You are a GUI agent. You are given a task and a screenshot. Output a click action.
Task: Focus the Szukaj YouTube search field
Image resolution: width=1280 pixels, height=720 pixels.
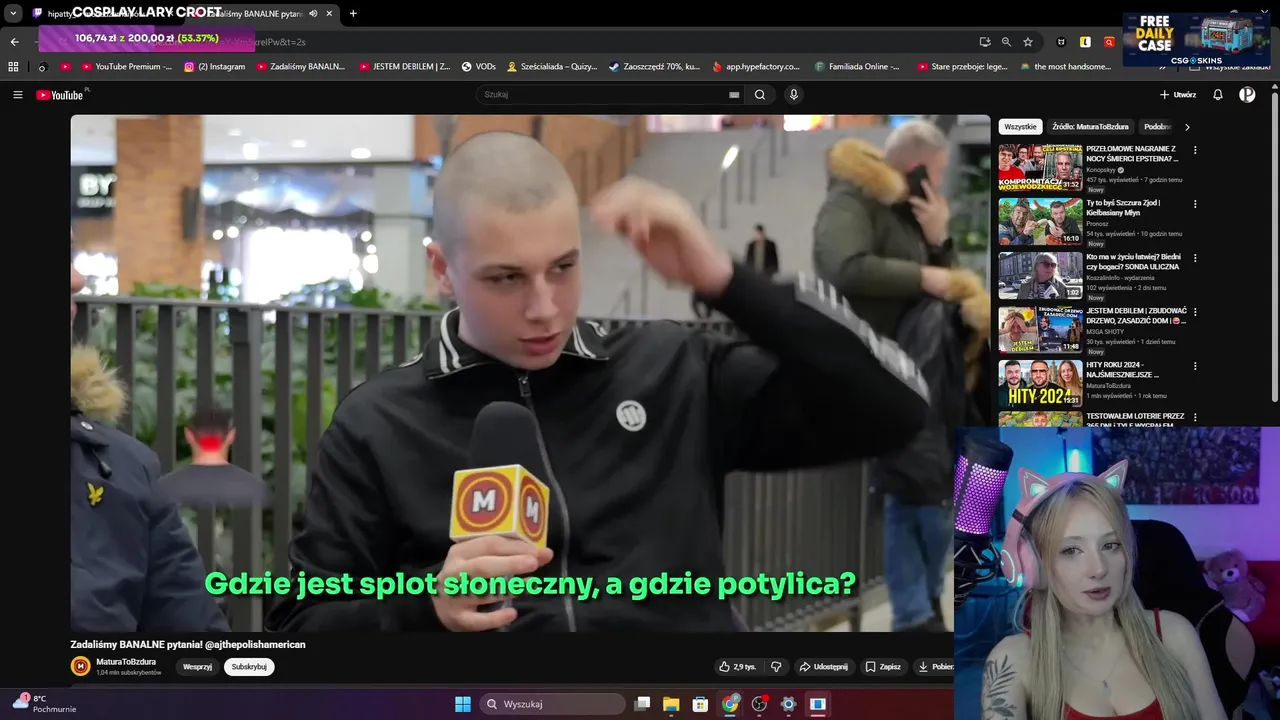[611, 95]
